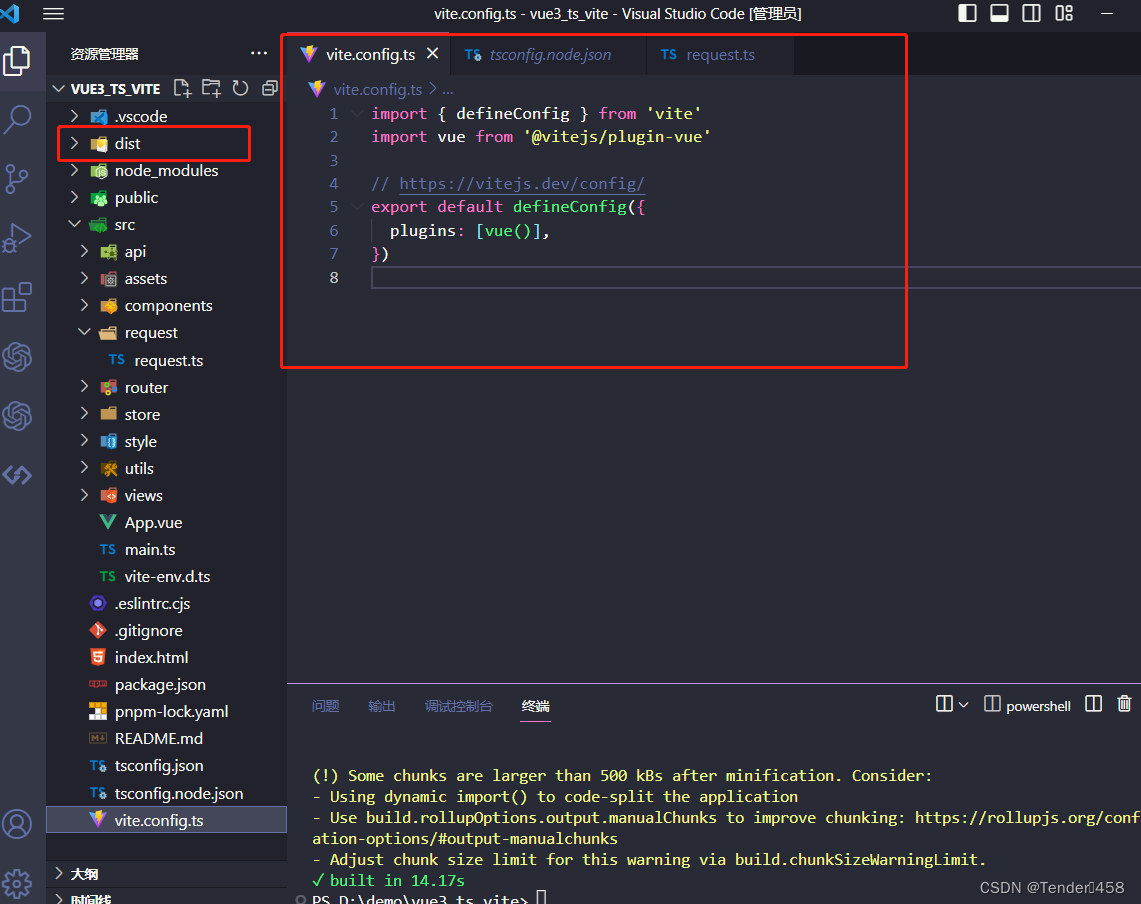Select the 终端 terminal tab
1141x904 pixels.
pyautogui.click(x=535, y=706)
